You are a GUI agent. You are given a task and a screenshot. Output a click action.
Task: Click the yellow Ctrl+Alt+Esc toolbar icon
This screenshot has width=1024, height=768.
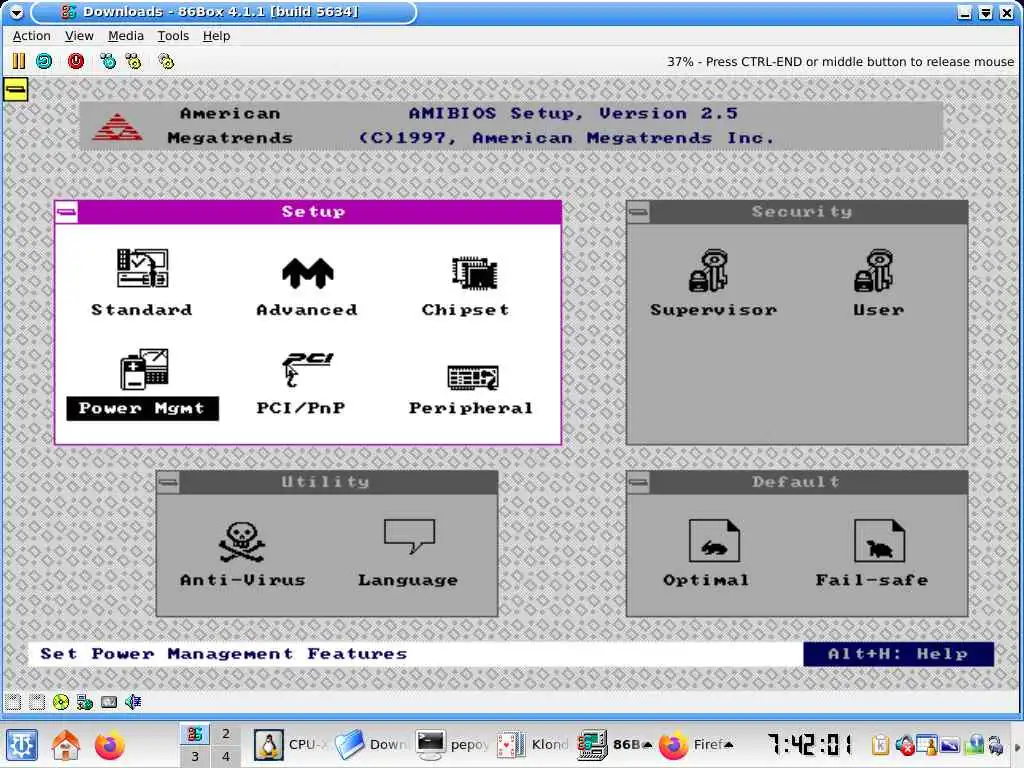[134, 61]
